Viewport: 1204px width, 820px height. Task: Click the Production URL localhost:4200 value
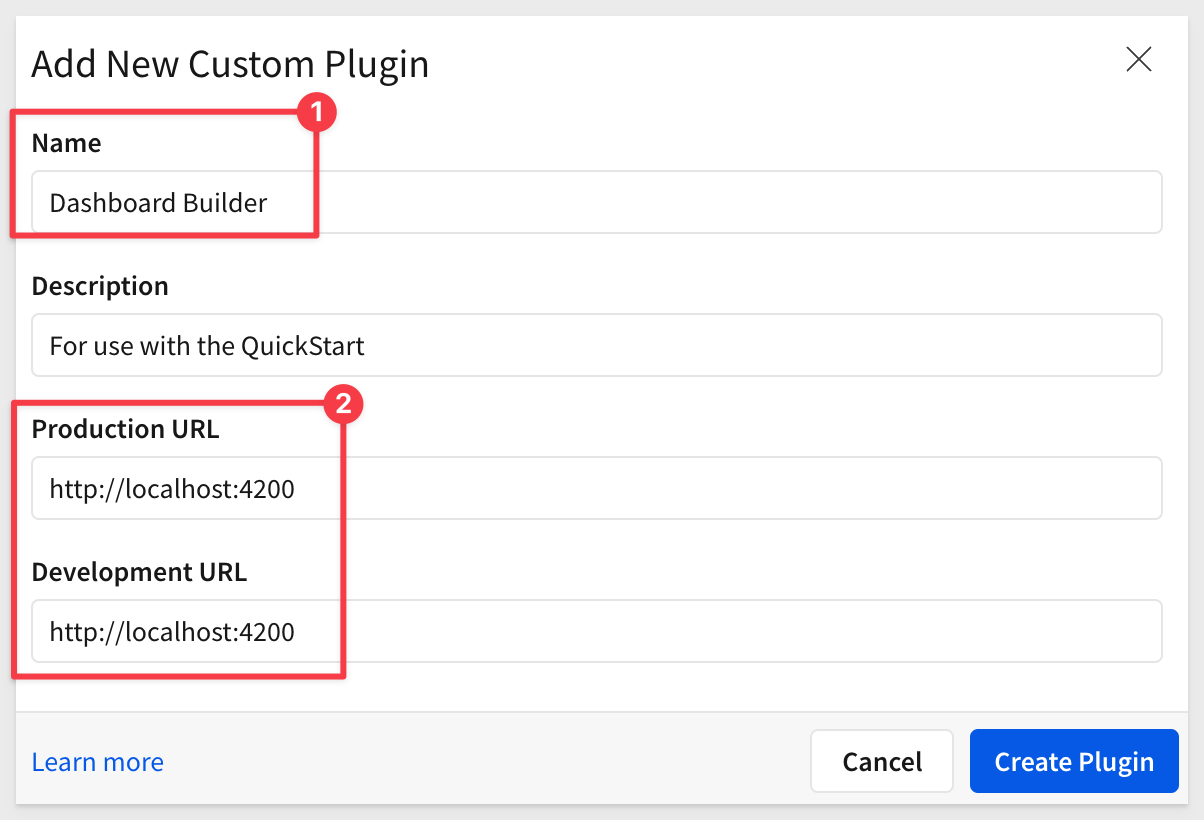tap(172, 489)
